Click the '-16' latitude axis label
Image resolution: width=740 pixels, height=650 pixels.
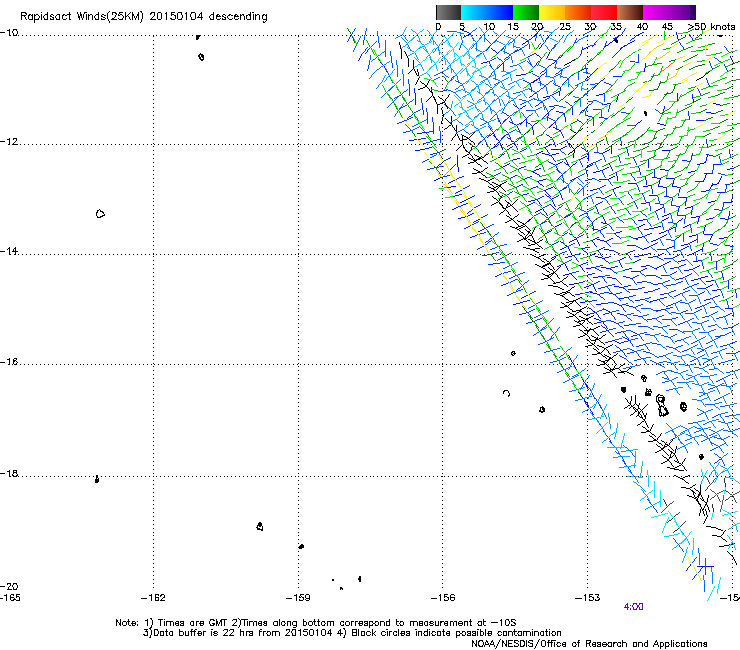(x=9, y=362)
